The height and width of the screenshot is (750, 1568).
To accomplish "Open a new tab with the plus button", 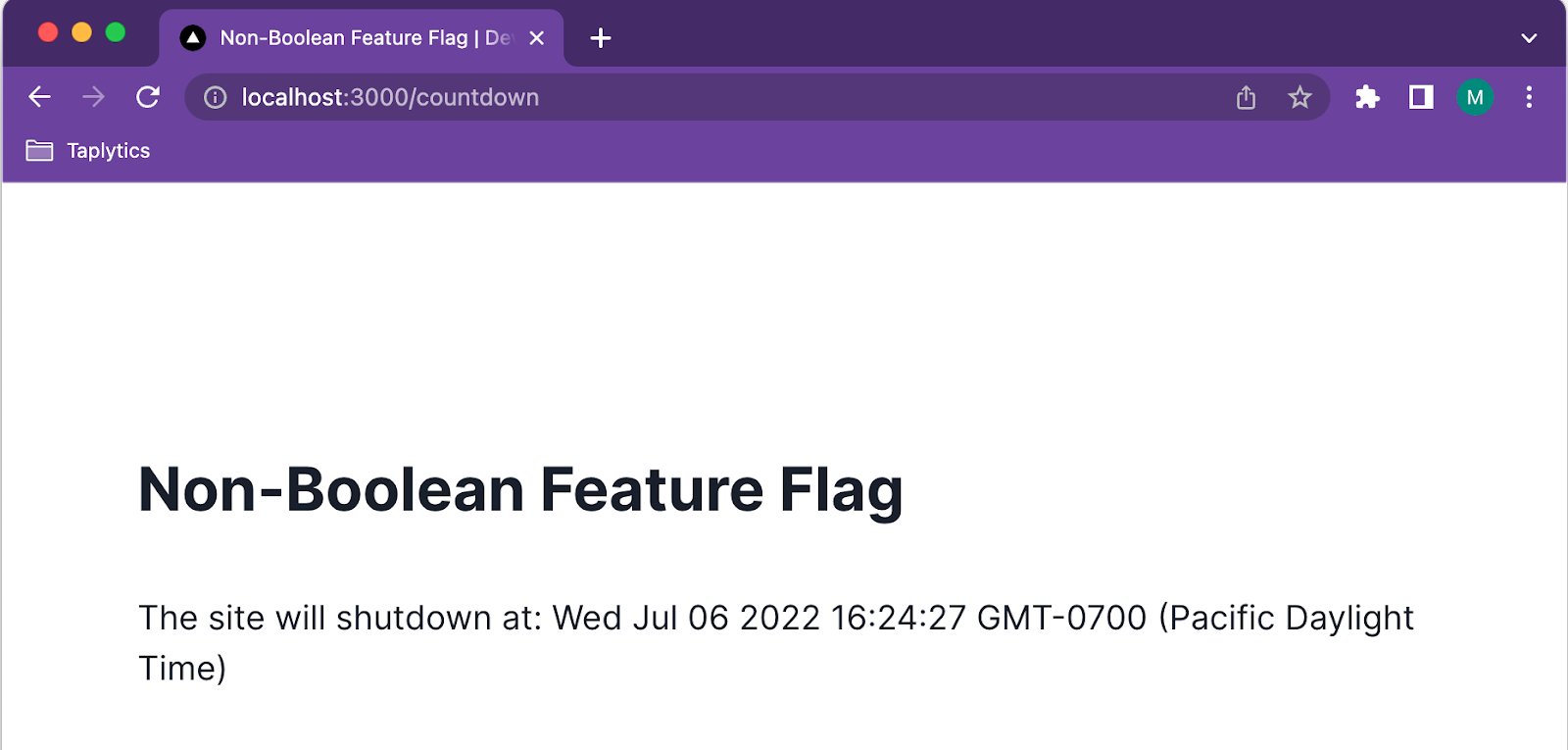I will tap(601, 37).
